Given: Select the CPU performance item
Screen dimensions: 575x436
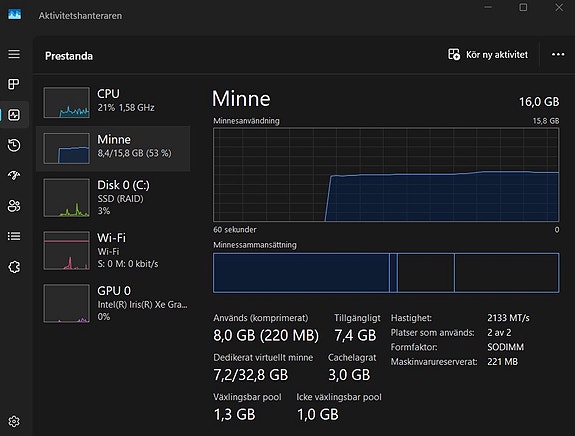Looking at the screenshot, I should (113, 103).
